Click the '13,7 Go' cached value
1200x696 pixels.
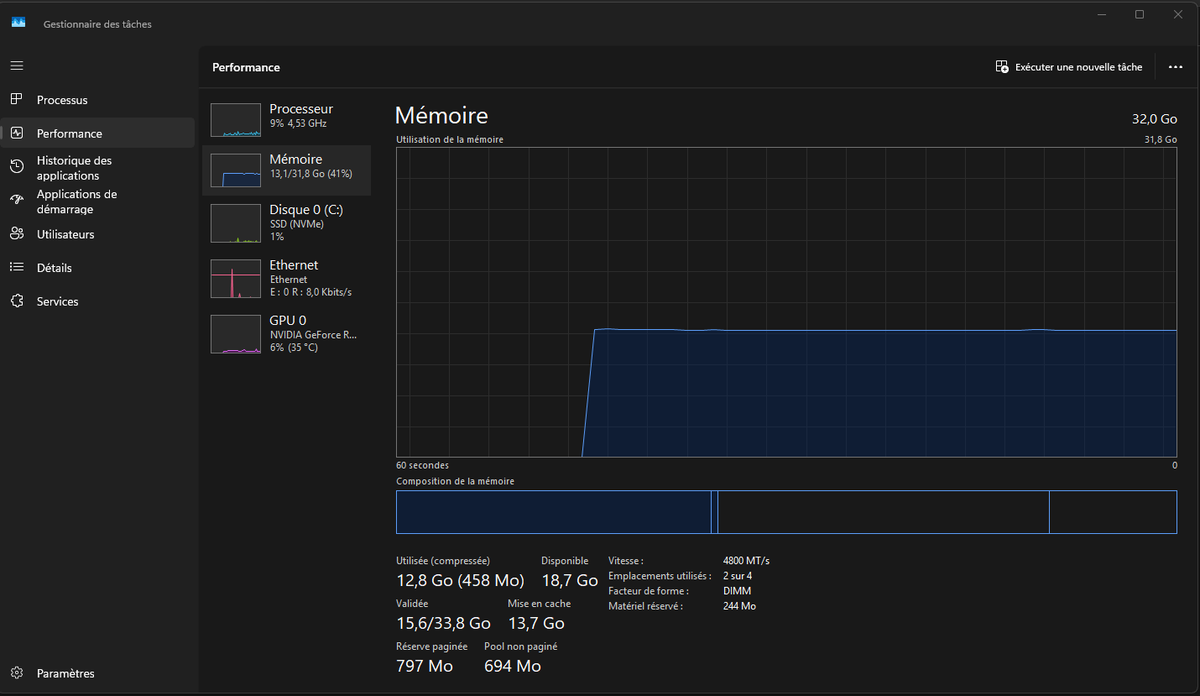536,623
